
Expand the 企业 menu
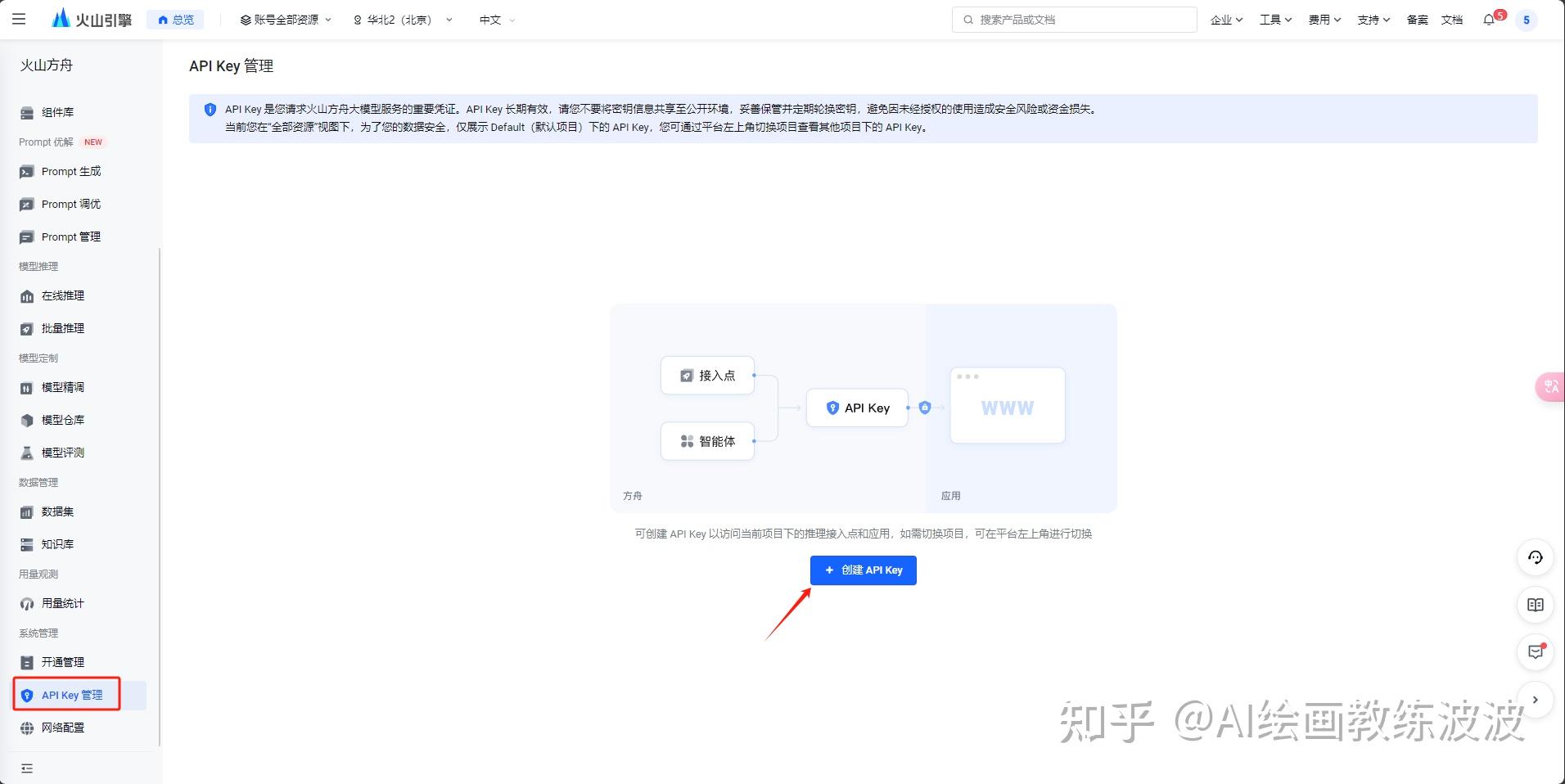point(1226,20)
